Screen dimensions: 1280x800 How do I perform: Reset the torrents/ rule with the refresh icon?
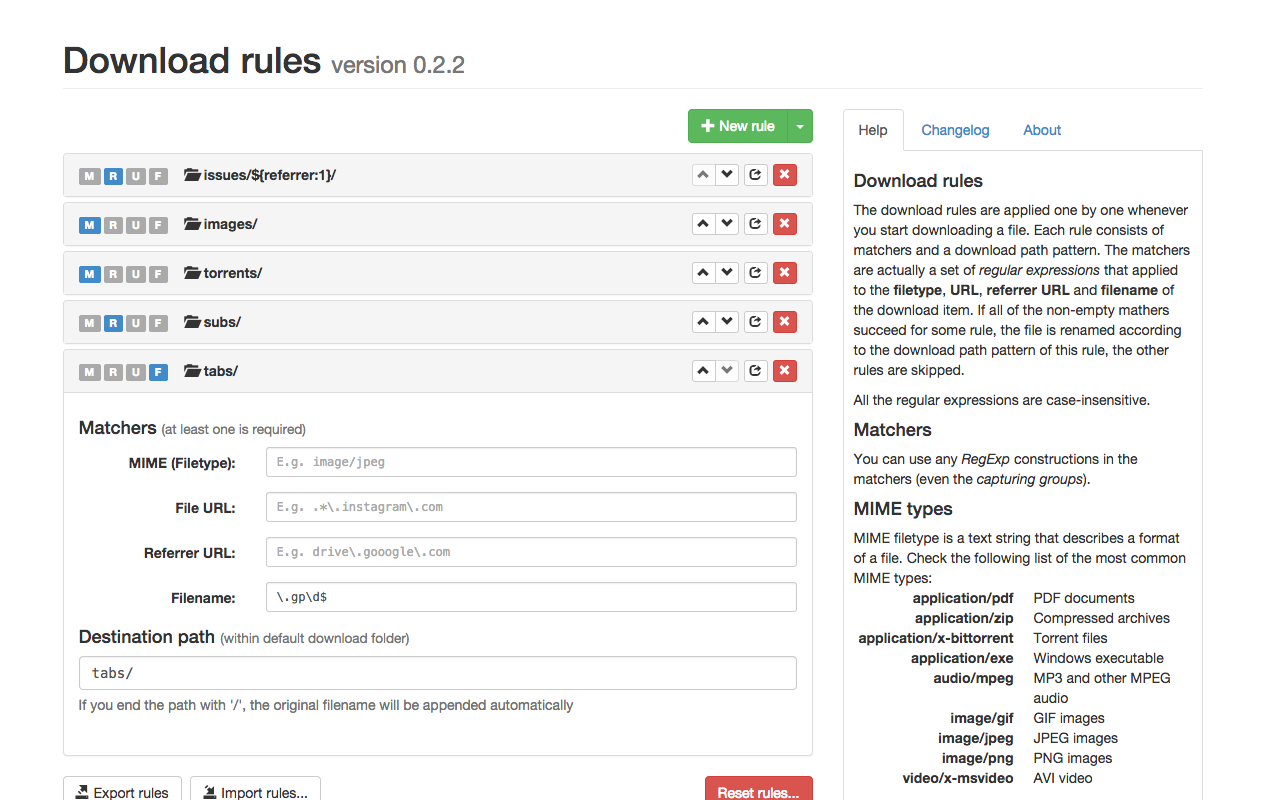point(755,272)
